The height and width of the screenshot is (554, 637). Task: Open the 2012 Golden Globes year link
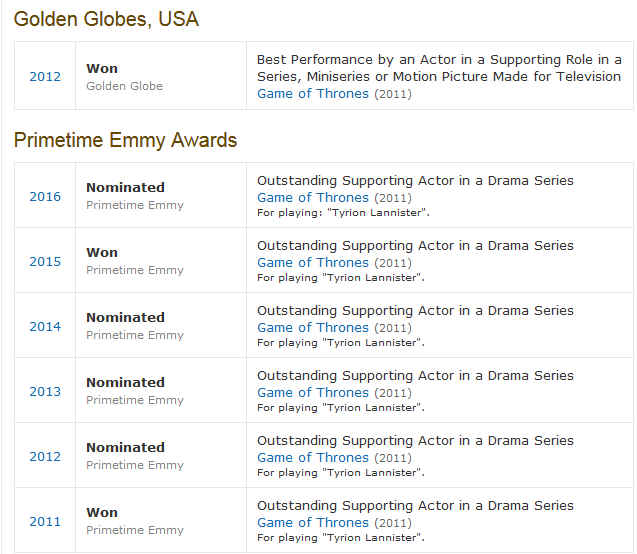(x=45, y=77)
